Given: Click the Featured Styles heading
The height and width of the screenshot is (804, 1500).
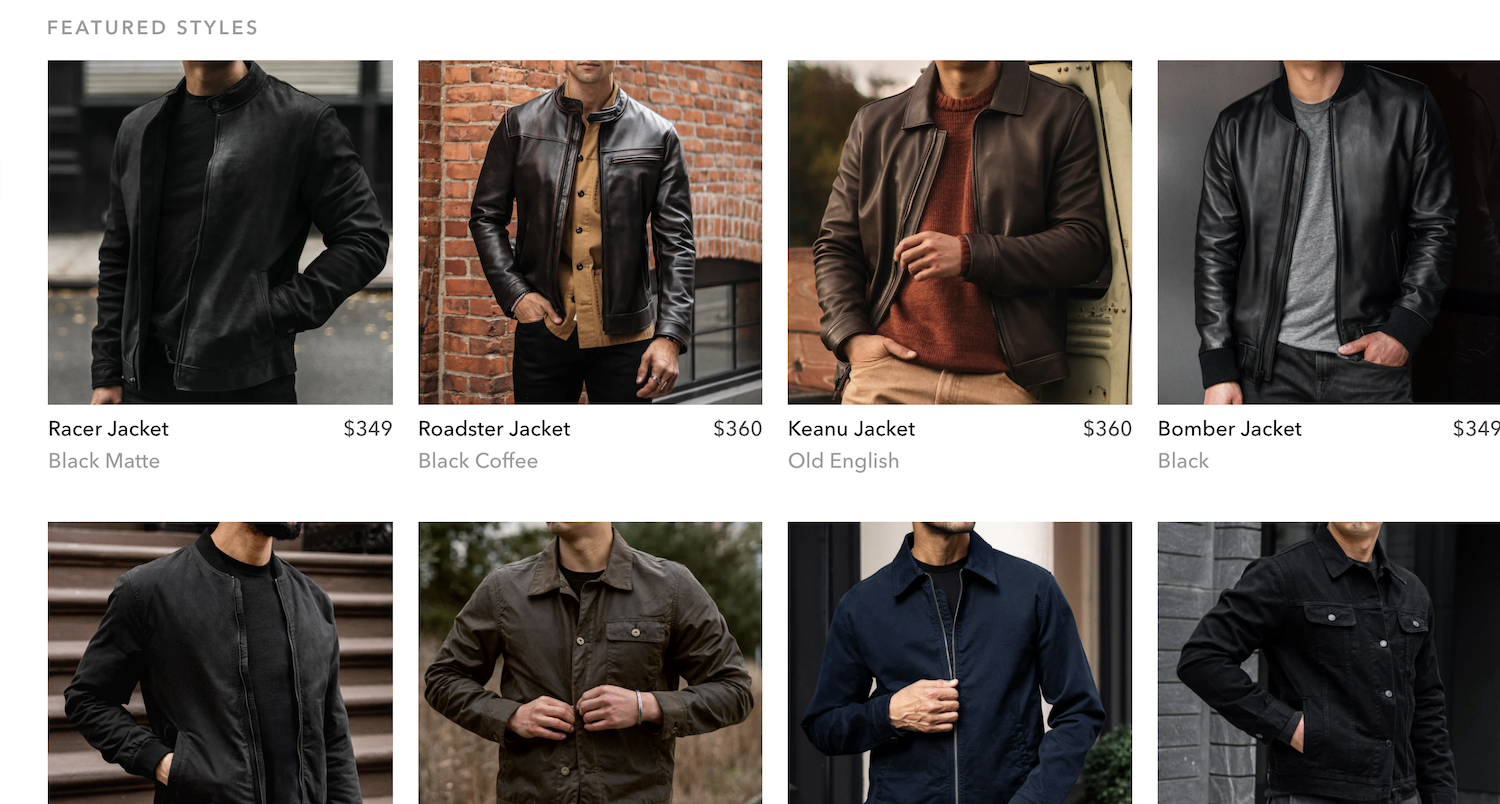Looking at the screenshot, I should pos(153,28).
